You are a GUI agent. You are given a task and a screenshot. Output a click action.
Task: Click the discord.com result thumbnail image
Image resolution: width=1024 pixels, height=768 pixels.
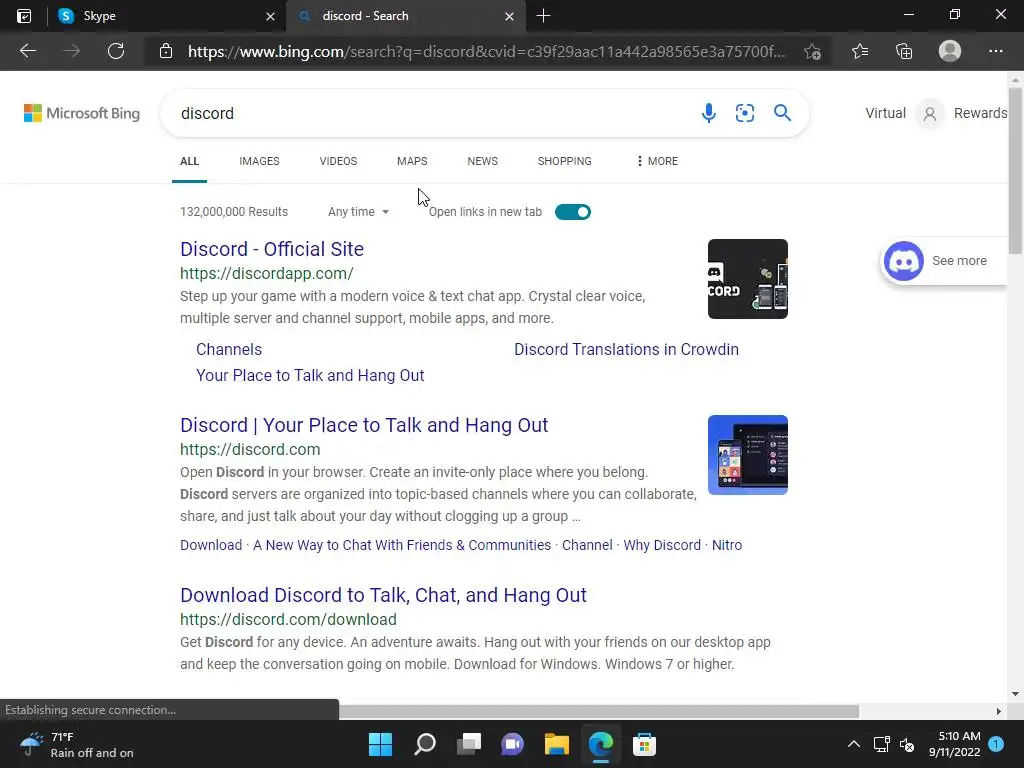coord(748,455)
